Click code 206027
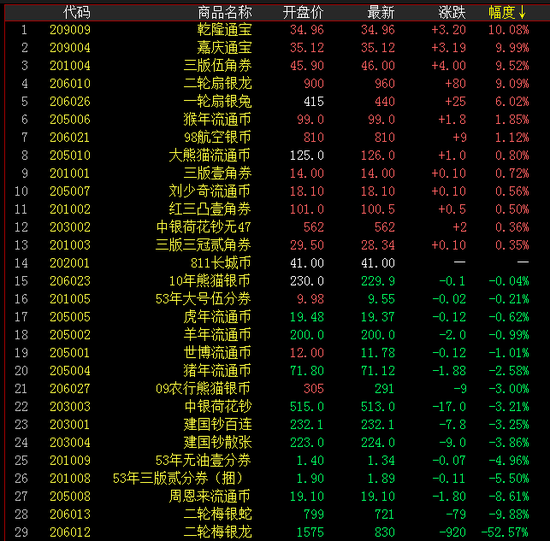Image resolution: width=550 pixels, height=541 pixels. click(x=70, y=389)
